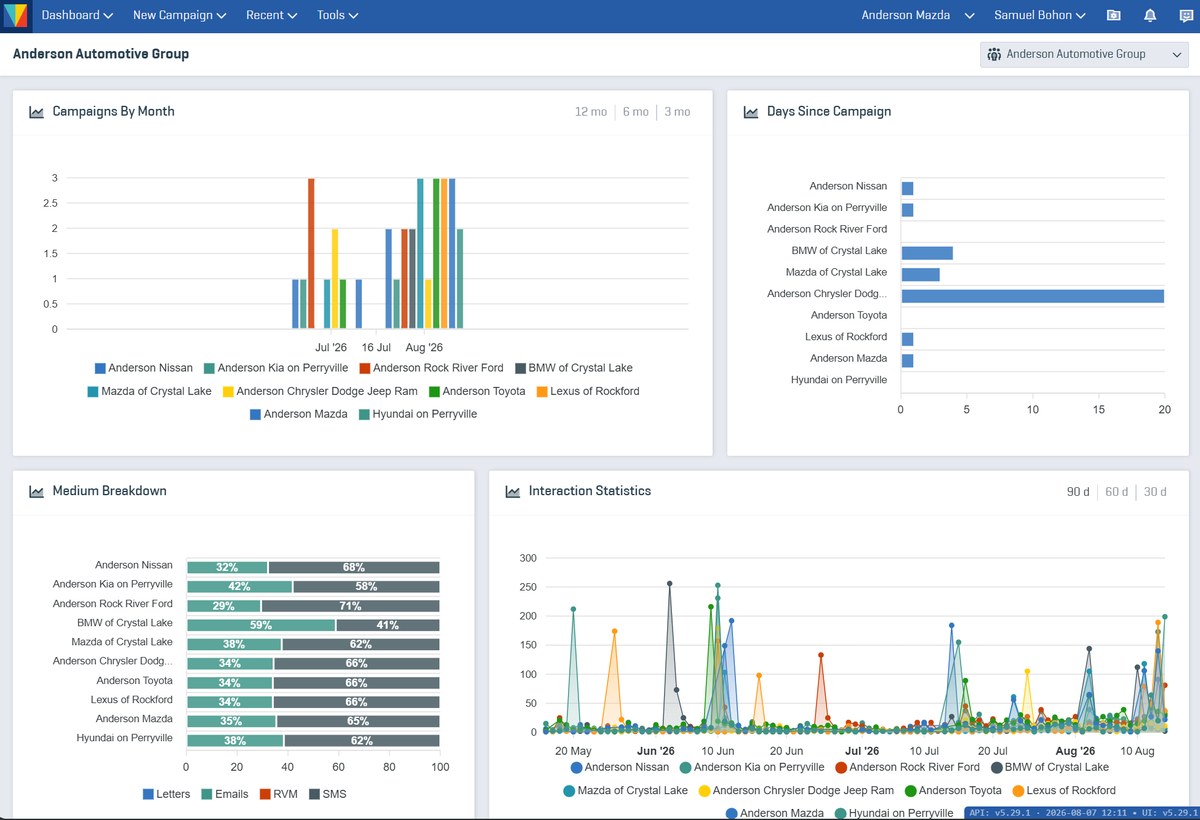
Task: Click the Medium Breakdown panel title
Action: (x=109, y=491)
